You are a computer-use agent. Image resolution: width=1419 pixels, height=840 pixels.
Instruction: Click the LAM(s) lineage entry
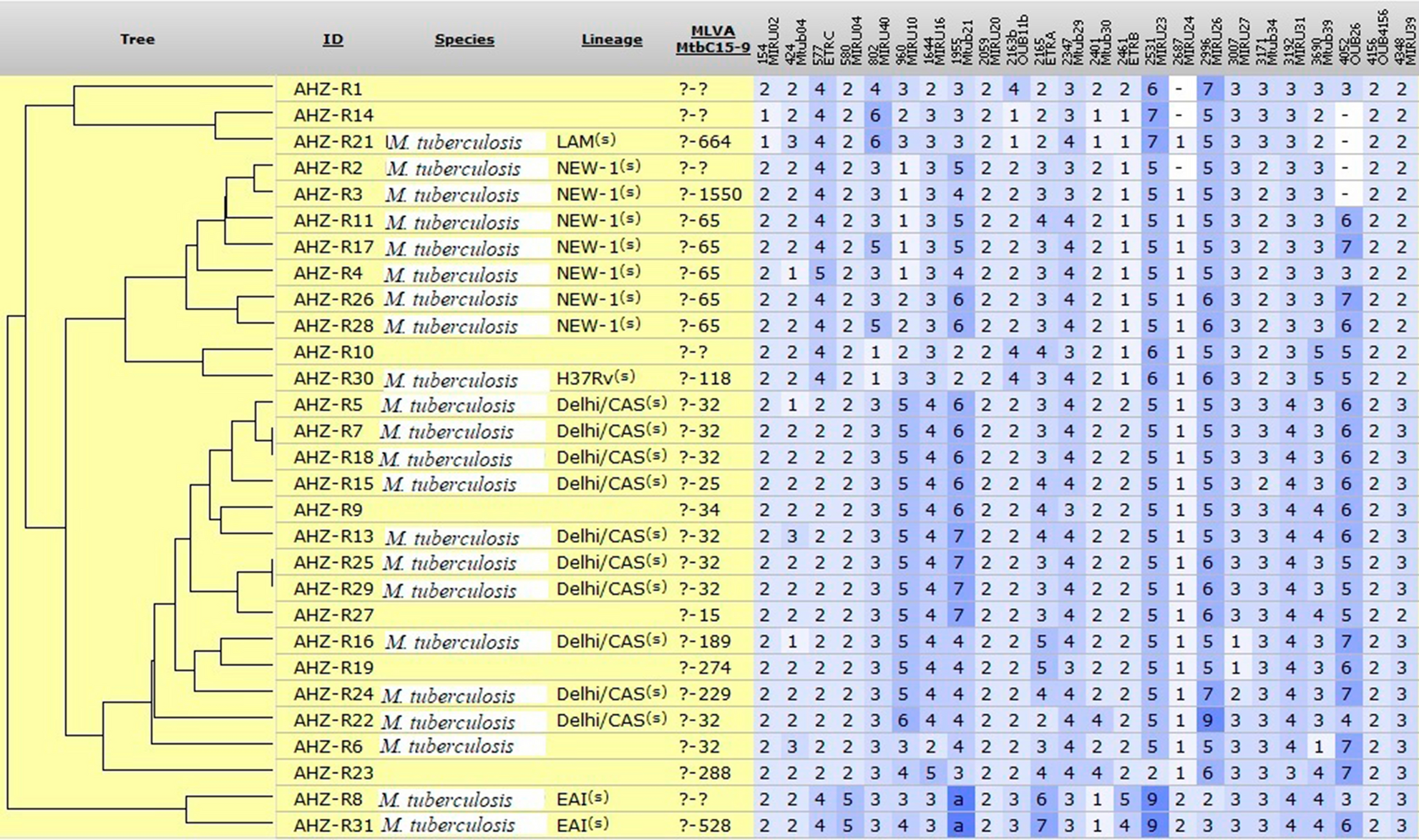tap(586, 141)
